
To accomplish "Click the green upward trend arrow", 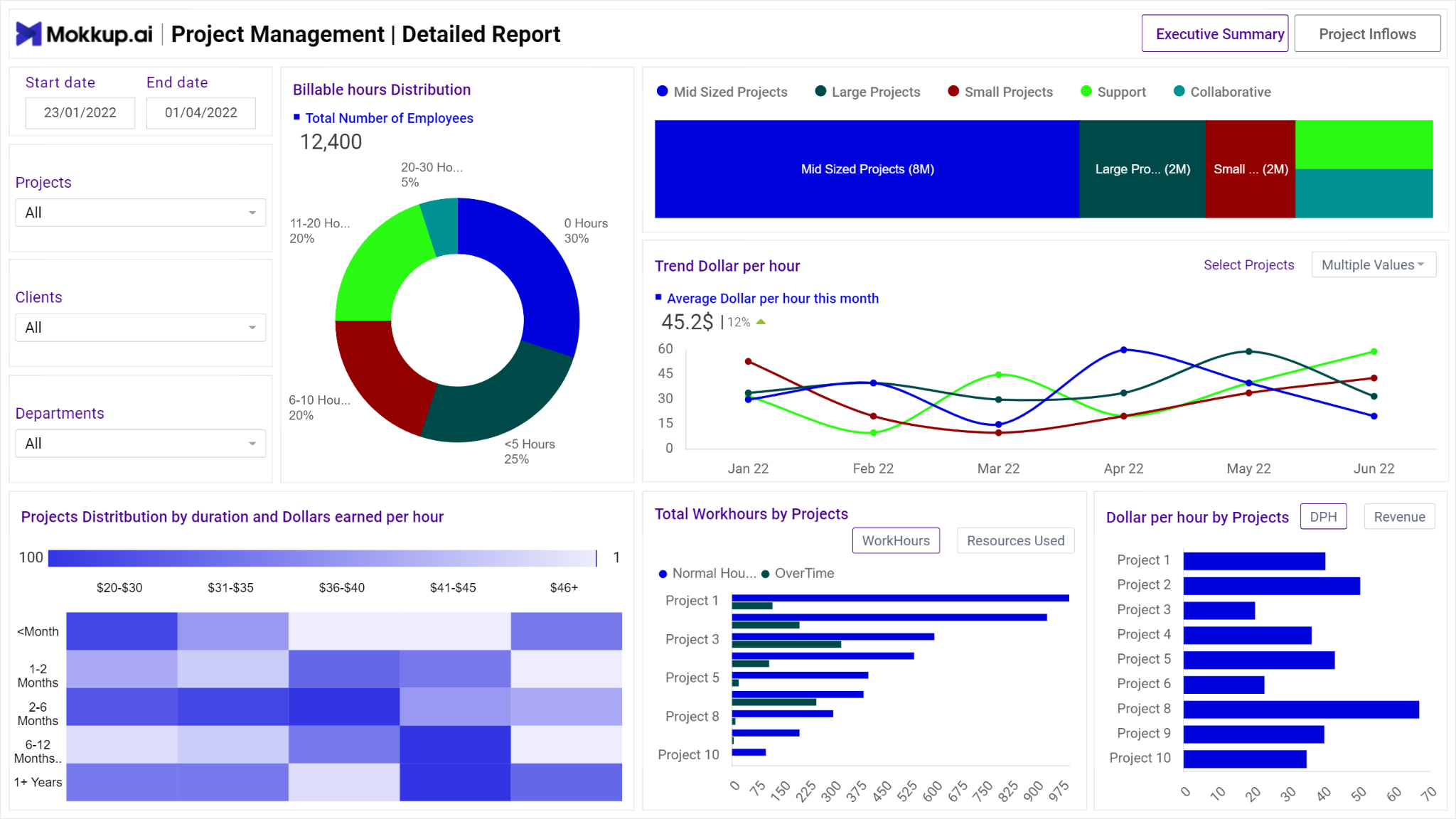I will 761,322.
